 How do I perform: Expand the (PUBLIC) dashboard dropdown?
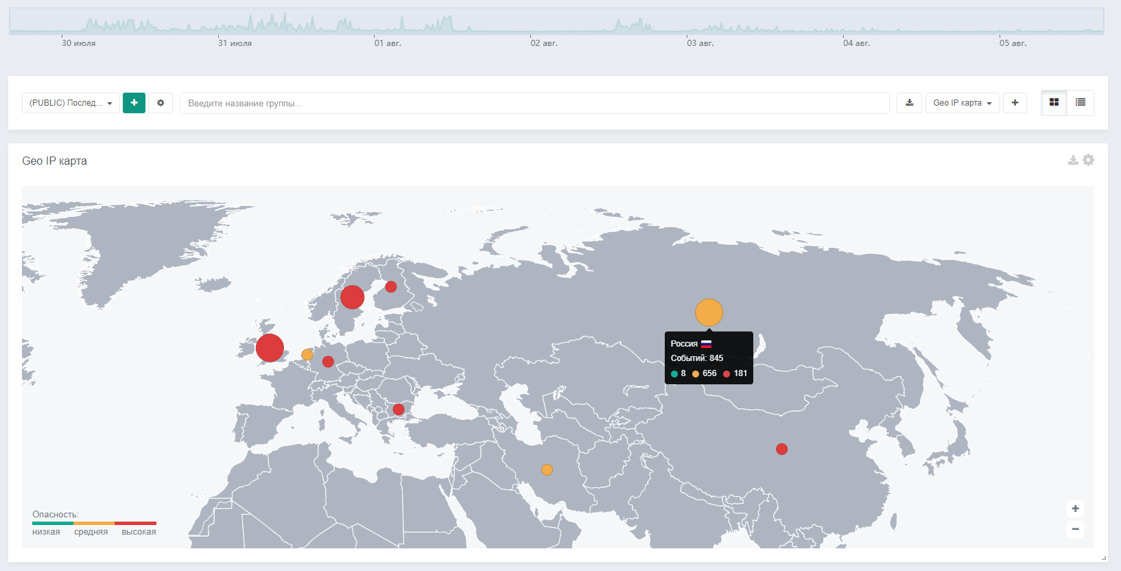(70, 103)
